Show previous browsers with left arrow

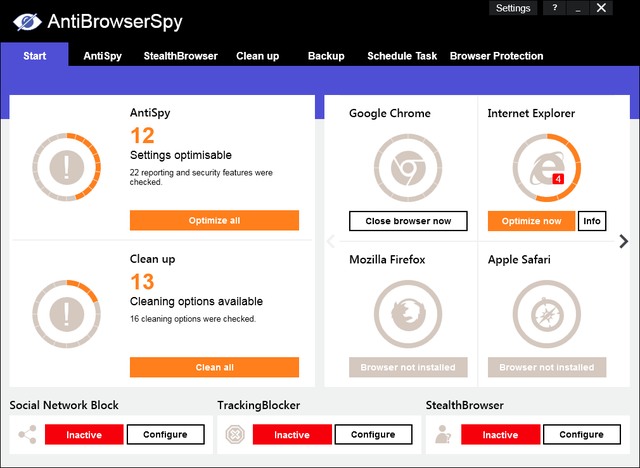[x=331, y=241]
